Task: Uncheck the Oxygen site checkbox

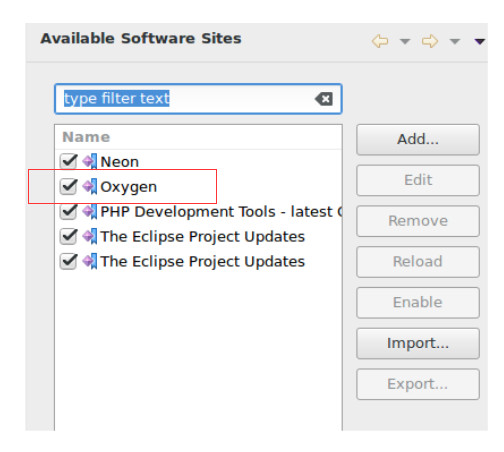Action: [x=69, y=186]
